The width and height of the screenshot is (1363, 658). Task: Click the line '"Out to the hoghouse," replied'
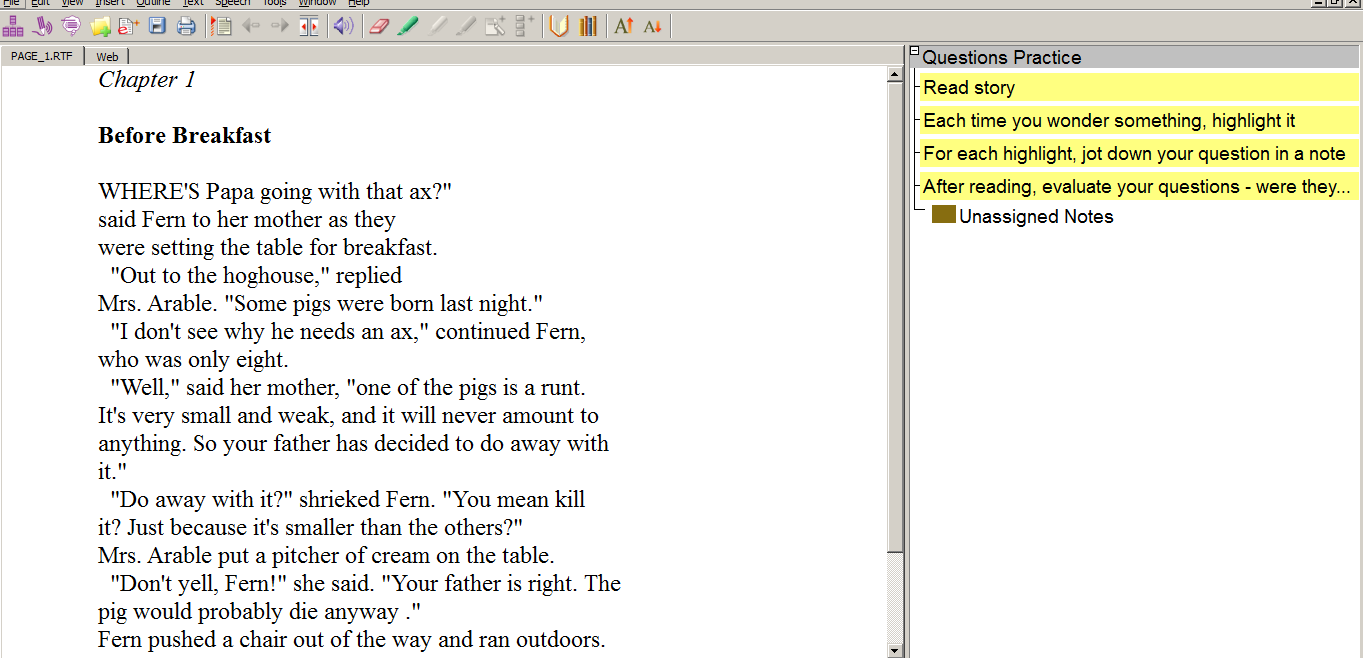[x=256, y=276]
